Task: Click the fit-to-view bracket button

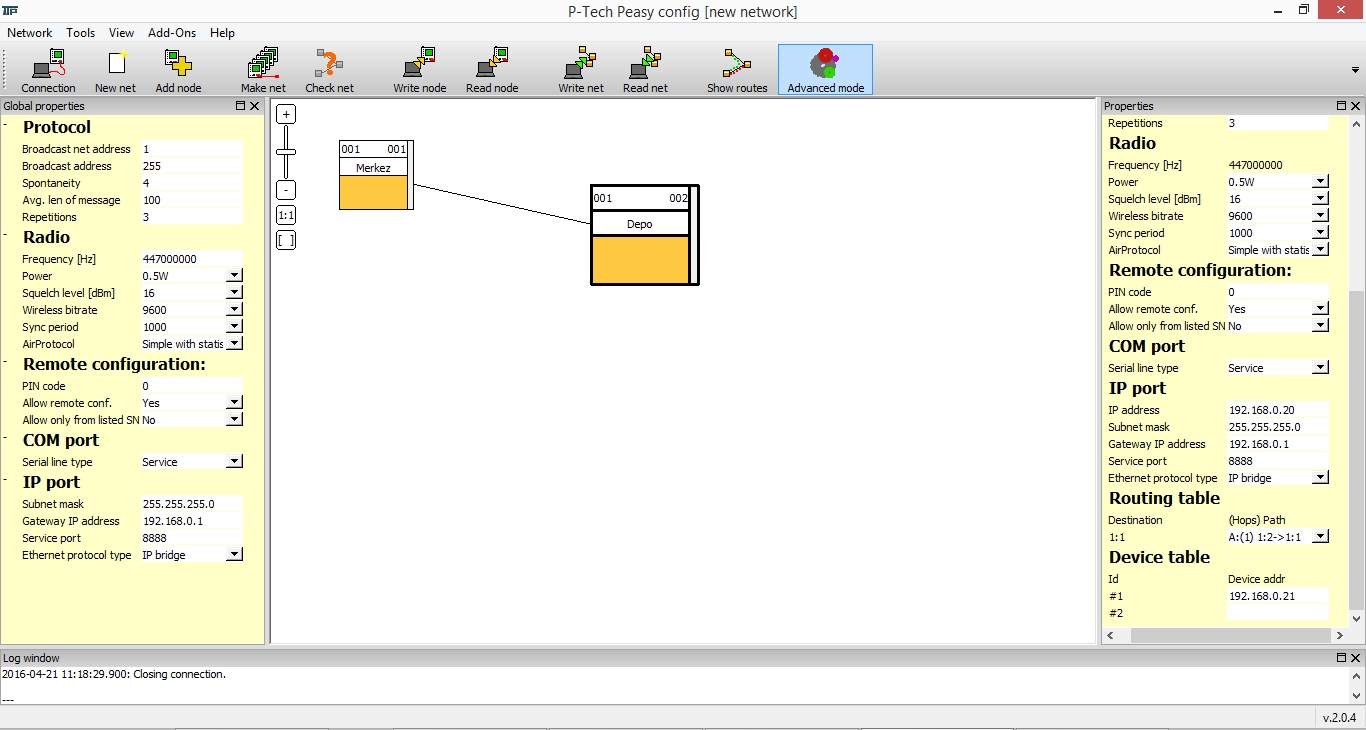Action: click(286, 240)
